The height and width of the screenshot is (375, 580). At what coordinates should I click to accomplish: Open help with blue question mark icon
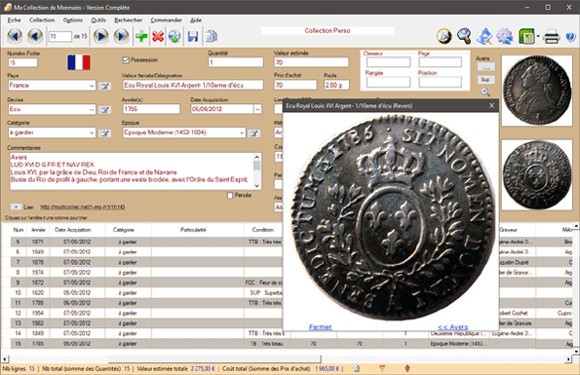(570, 37)
